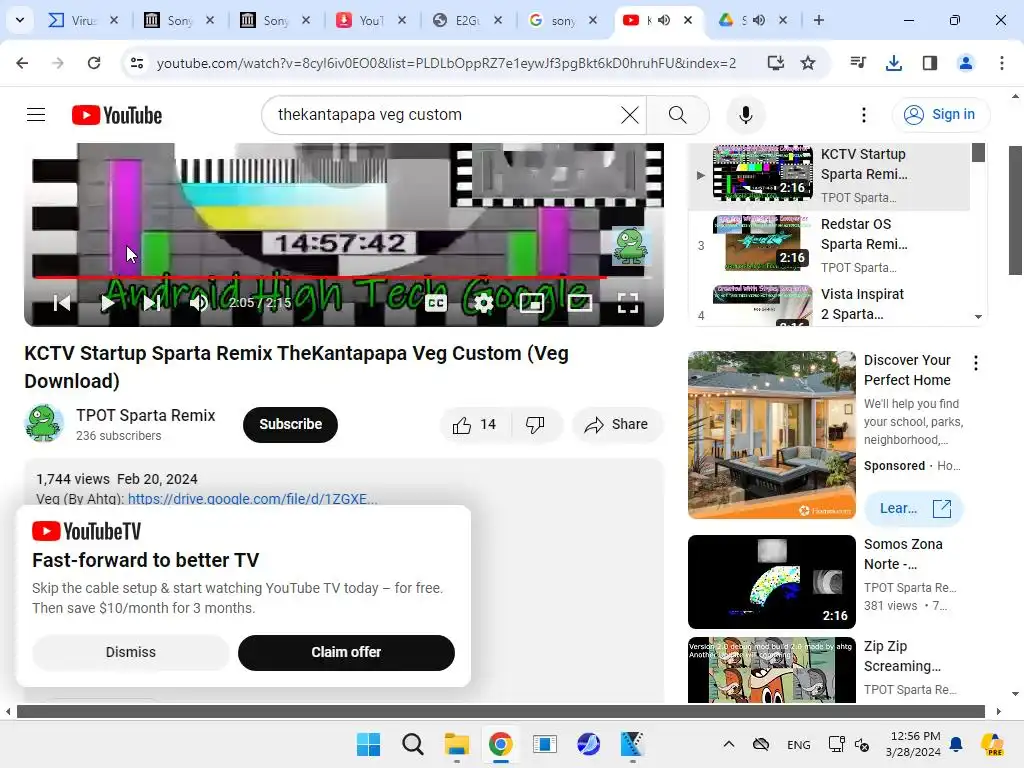Image resolution: width=1024 pixels, height=768 pixels.
Task: Install app icon in address bar
Action: click(x=776, y=63)
